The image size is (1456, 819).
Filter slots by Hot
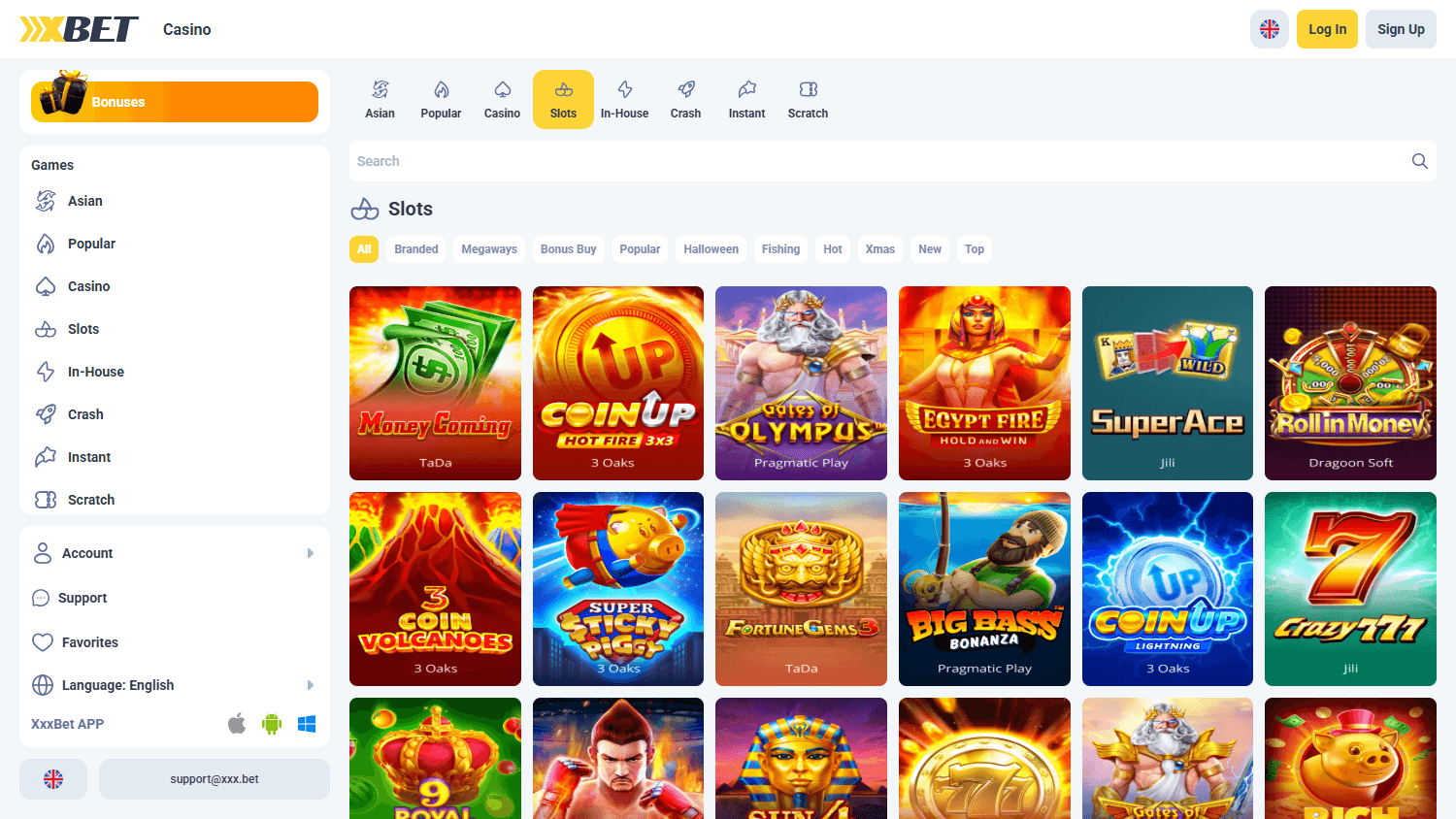click(833, 249)
